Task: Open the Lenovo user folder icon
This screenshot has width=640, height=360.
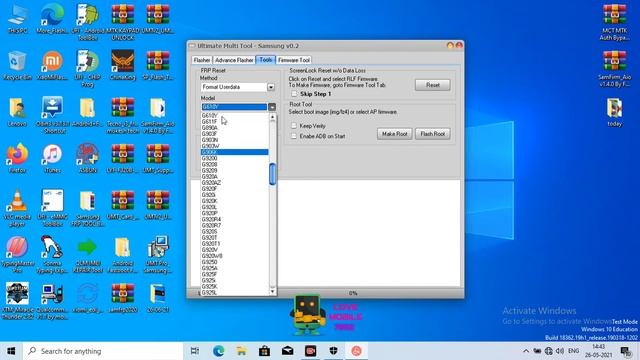Action: pos(17,112)
